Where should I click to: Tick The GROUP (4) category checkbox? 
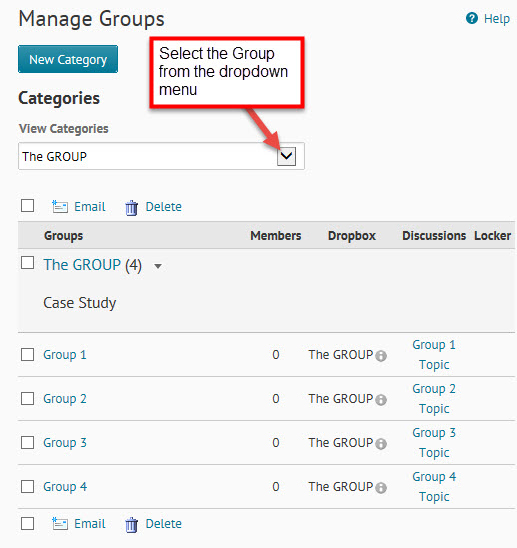click(27, 262)
